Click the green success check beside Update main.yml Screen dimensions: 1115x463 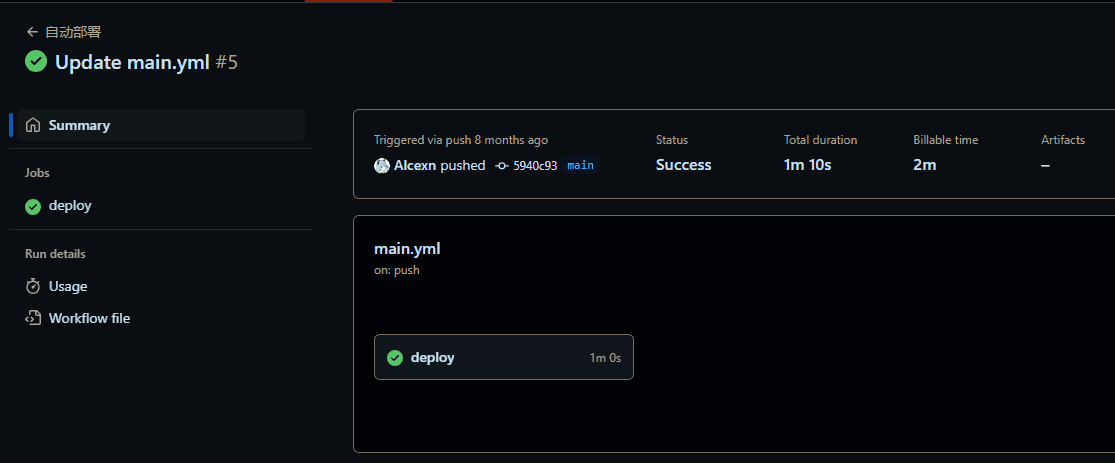click(36, 61)
